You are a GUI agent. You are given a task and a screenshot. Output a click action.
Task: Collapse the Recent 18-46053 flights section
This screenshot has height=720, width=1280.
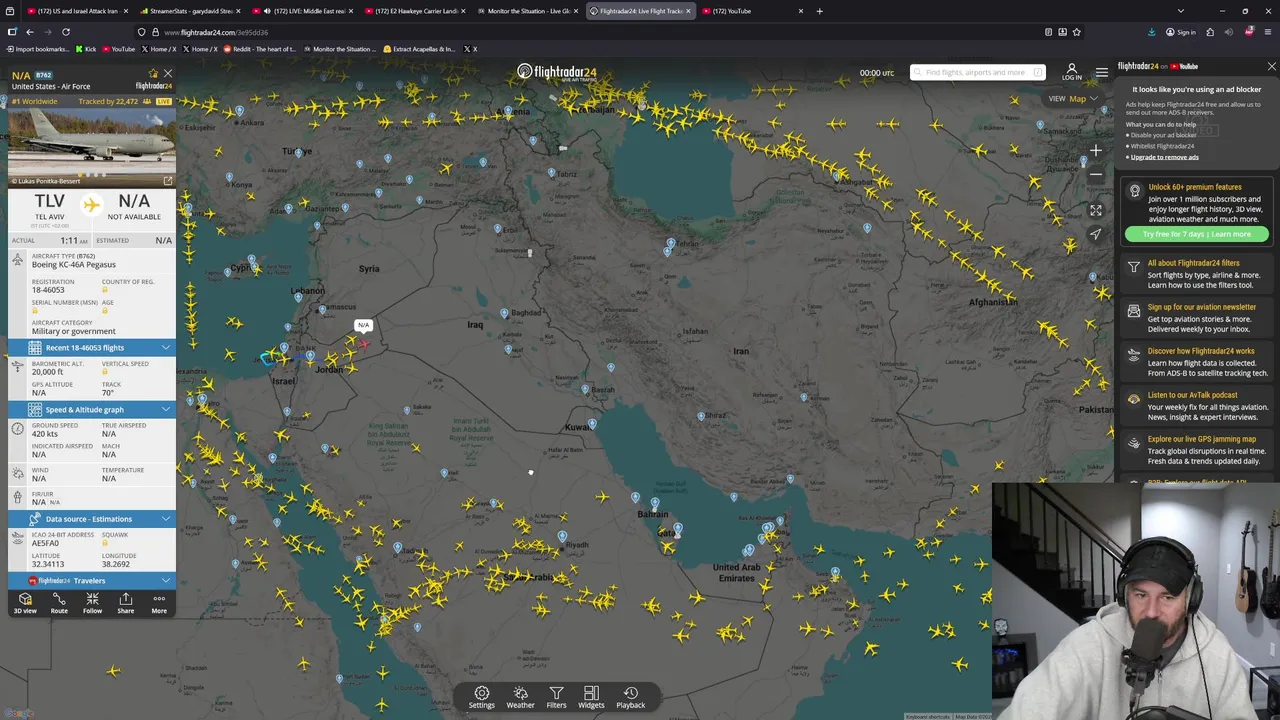pyautogui.click(x=91, y=348)
